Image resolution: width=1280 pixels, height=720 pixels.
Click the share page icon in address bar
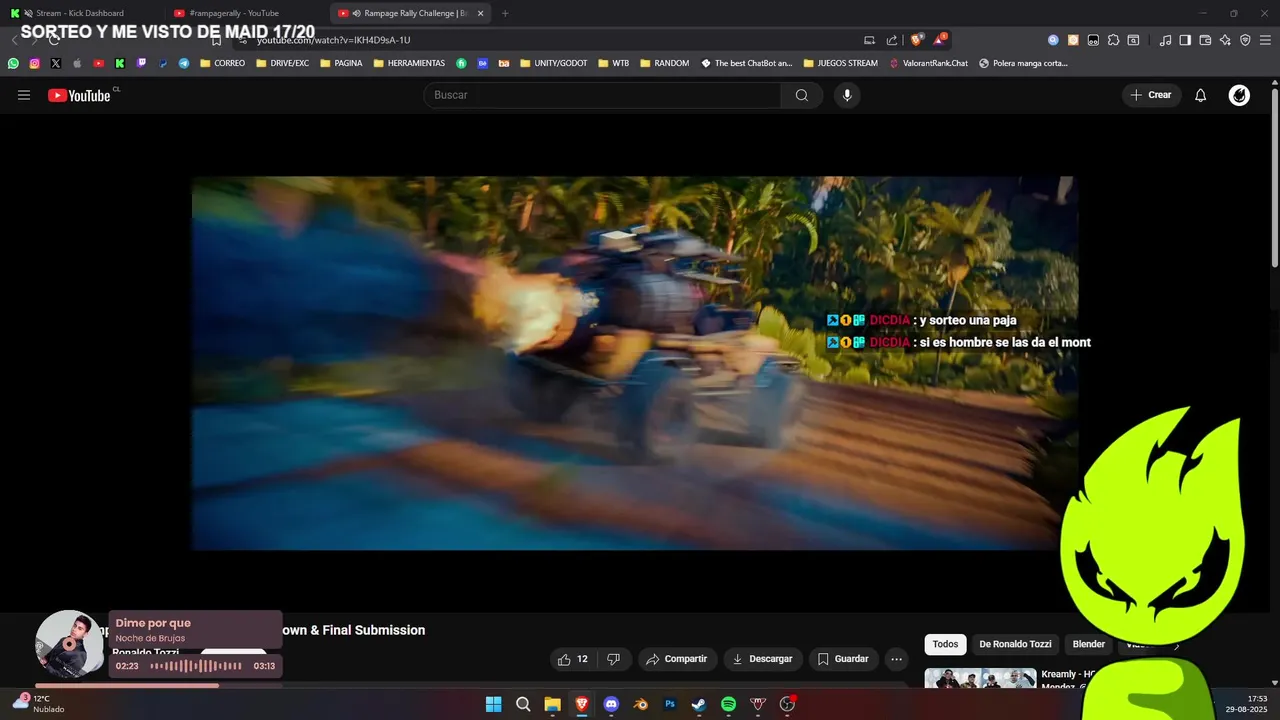tap(892, 40)
